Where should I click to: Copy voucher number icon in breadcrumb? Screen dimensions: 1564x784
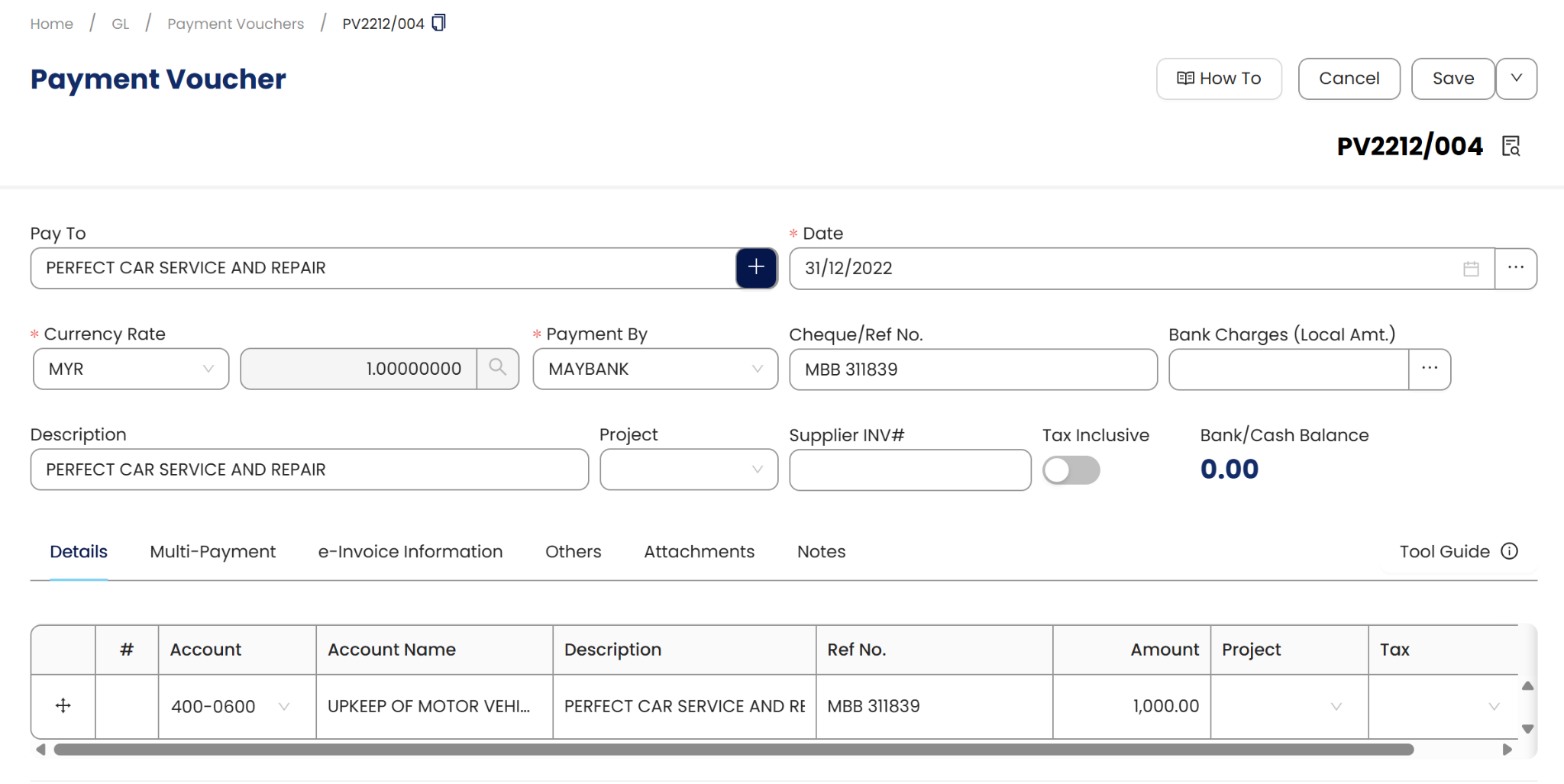click(439, 23)
